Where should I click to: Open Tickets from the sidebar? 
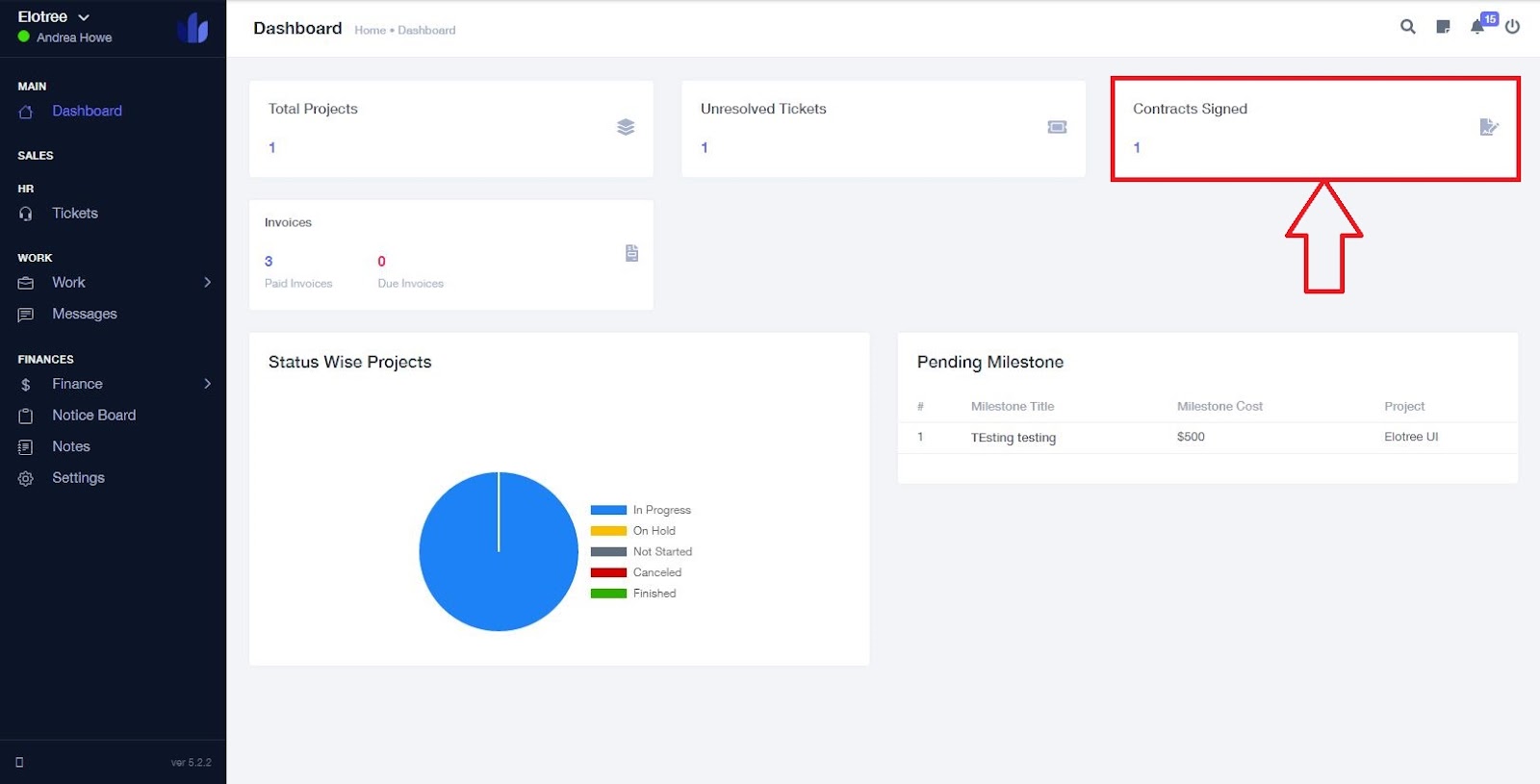[75, 213]
